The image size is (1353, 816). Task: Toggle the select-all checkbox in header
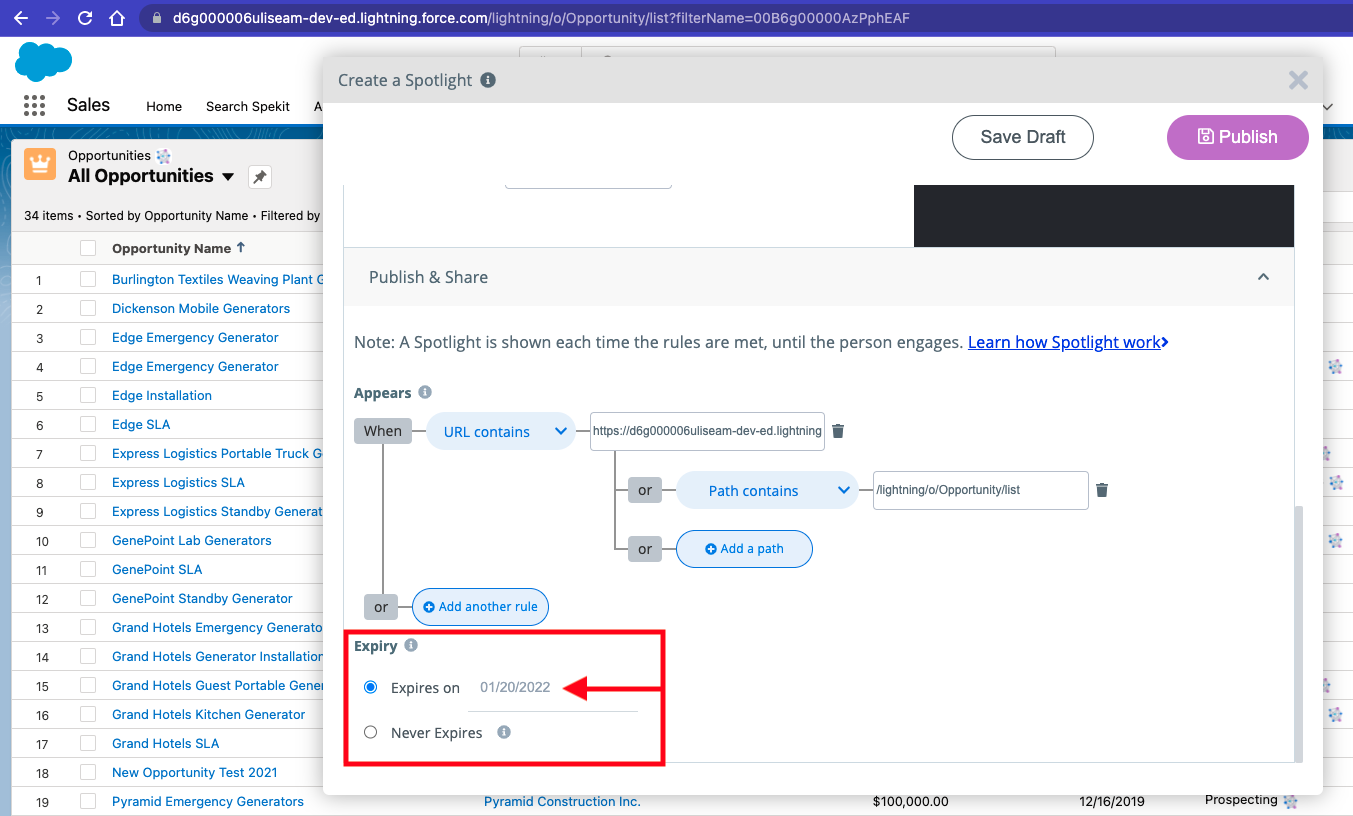(x=88, y=248)
